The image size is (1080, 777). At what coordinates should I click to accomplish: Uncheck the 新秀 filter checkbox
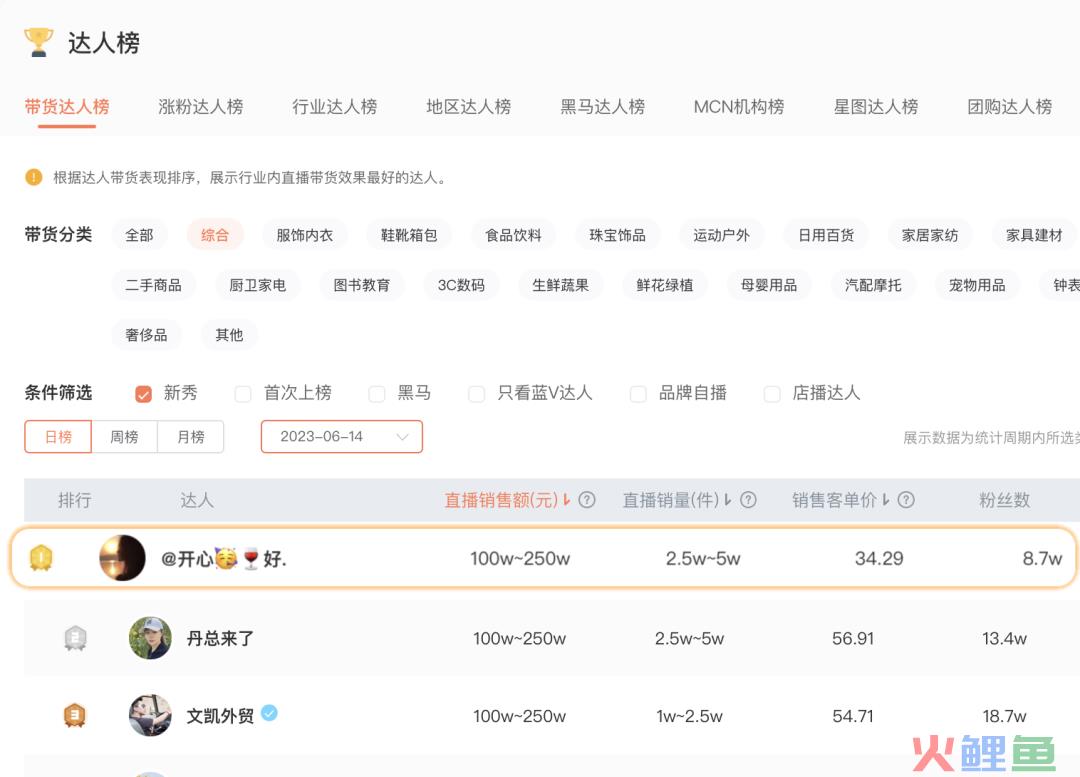pyautogui.click(x=143, y=394)
